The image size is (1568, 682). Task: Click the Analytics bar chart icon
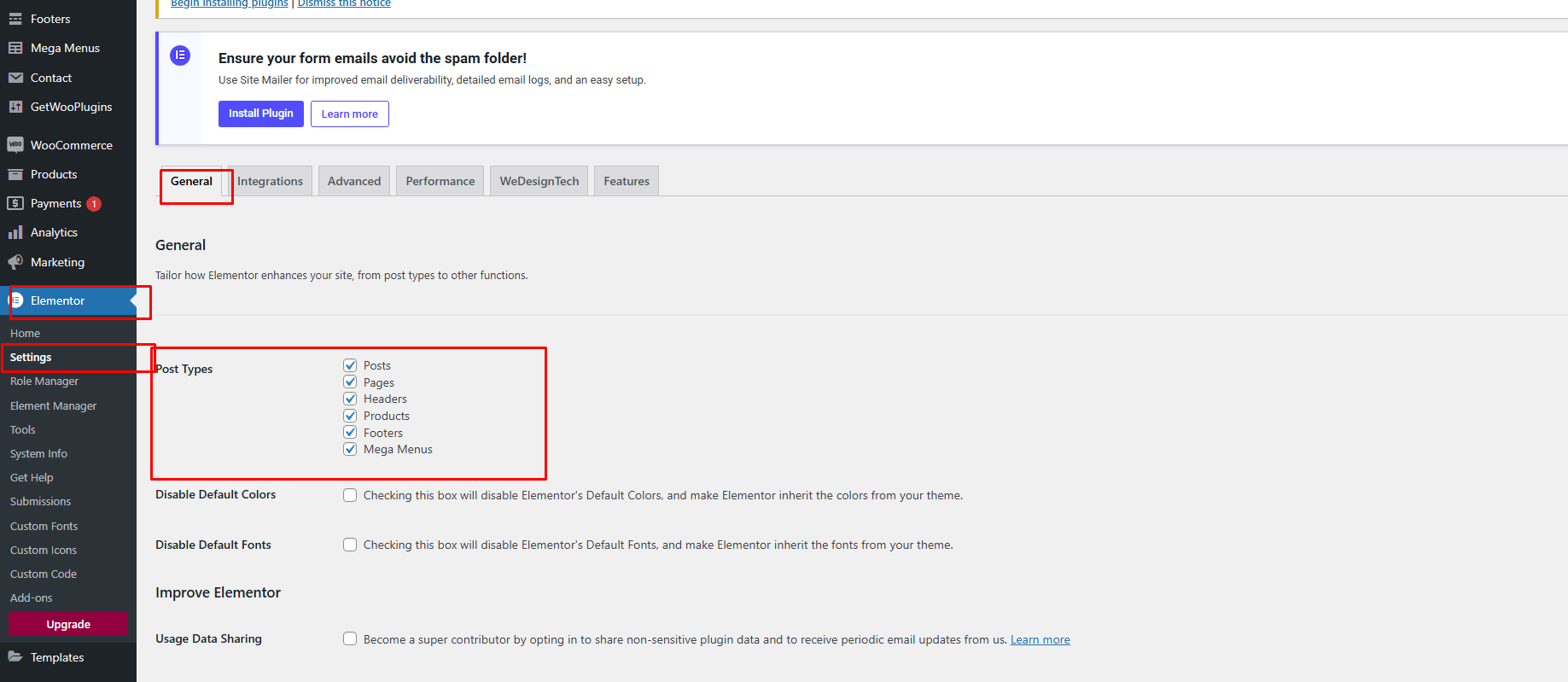[15, 232]
